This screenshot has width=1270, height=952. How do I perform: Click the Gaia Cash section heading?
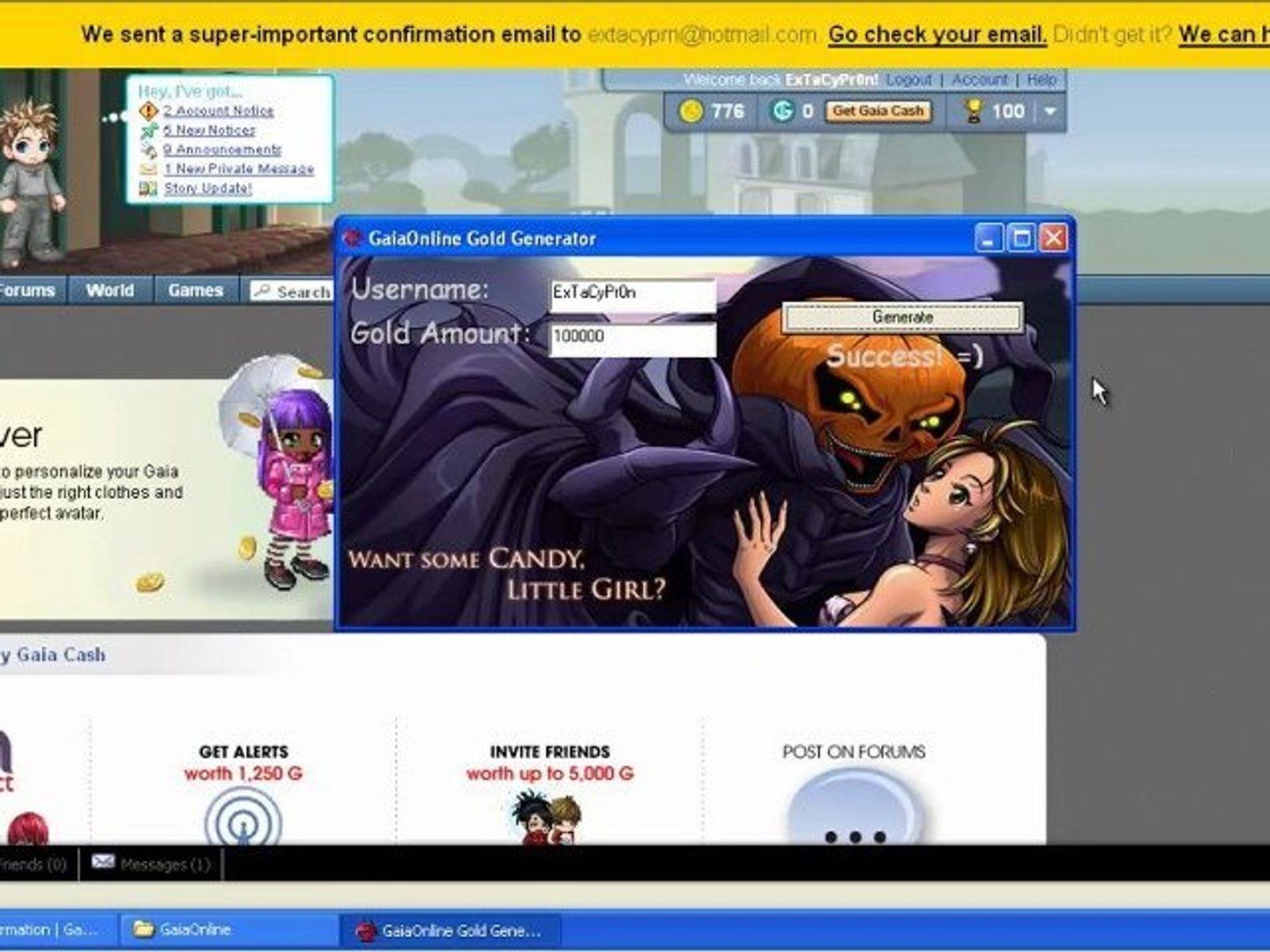[x=55, y=655]
